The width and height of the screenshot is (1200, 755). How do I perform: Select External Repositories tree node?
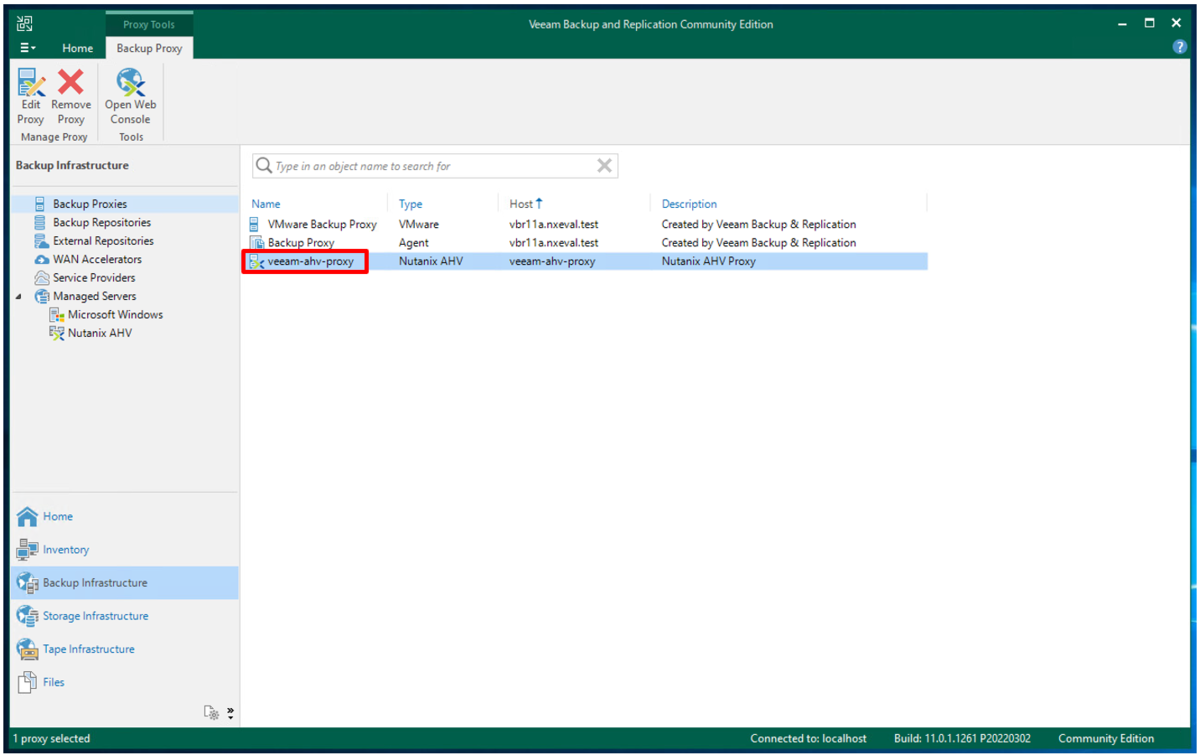click(x=103, y=241)
